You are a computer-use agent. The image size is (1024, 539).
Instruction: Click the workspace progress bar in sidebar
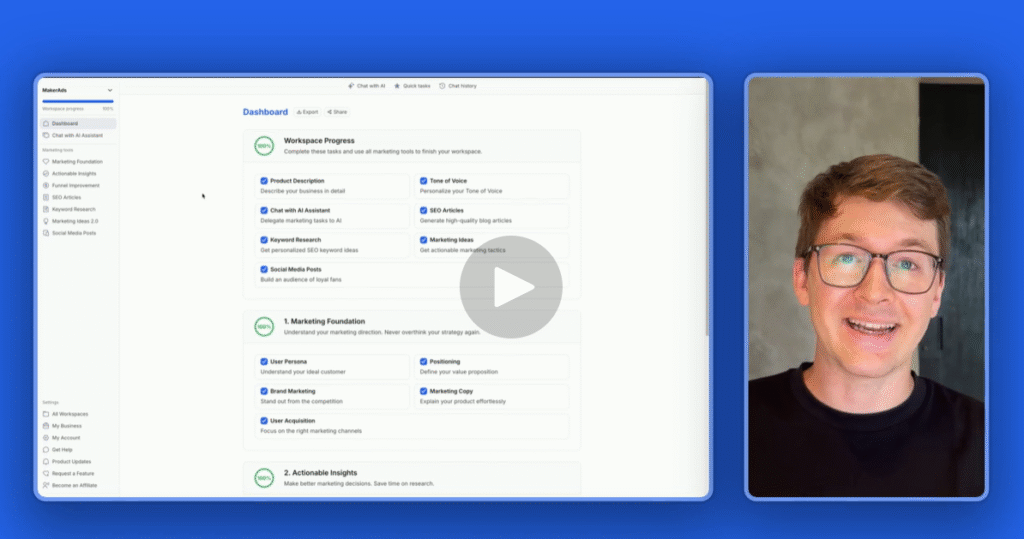[78, 101]
